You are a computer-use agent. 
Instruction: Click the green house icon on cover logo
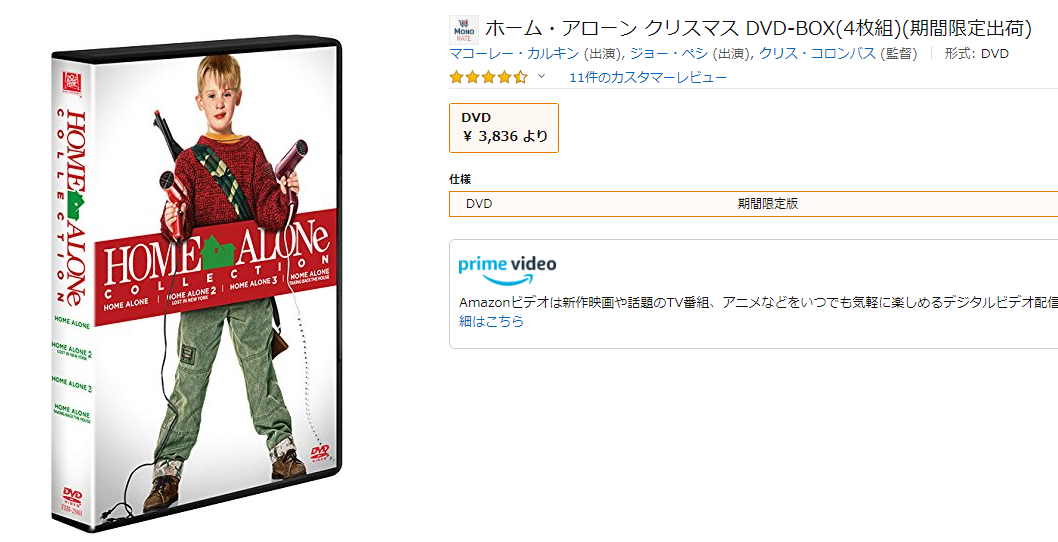click(x=217, y=250)
